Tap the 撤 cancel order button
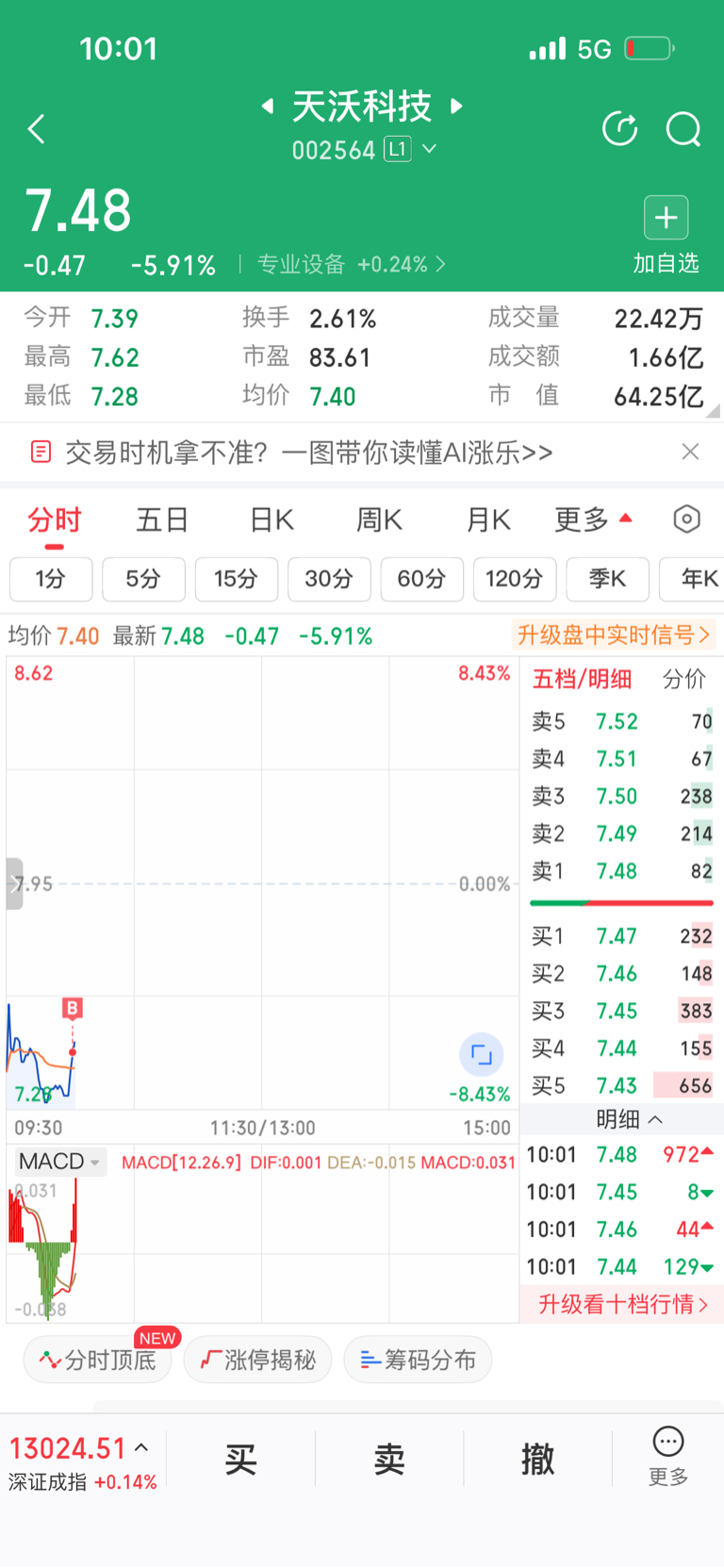The width and height of the screenshot is (724, 1568). tap(537, 1459)
